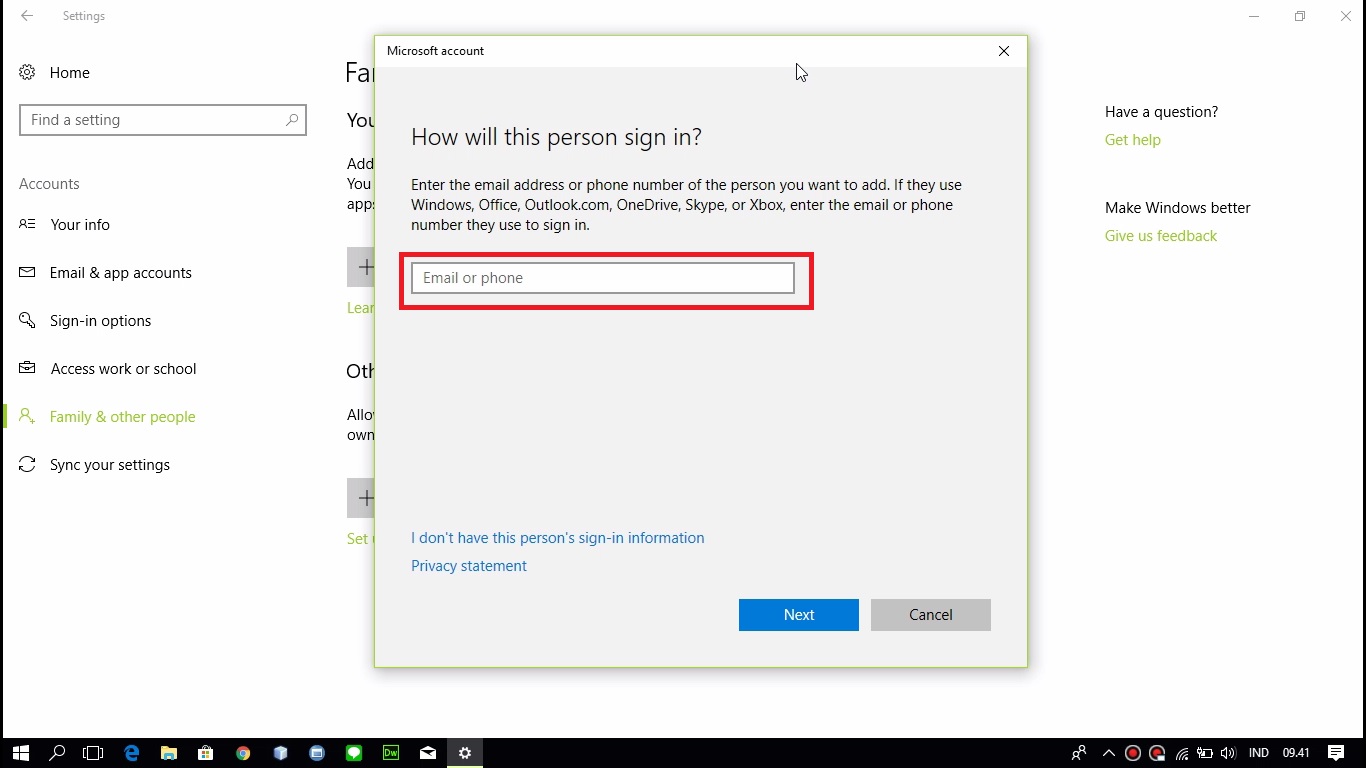This screenshot has width=1366, height=768.
Task: Click the 'Make Windows better' text
Action: (x=1178, y=208)
